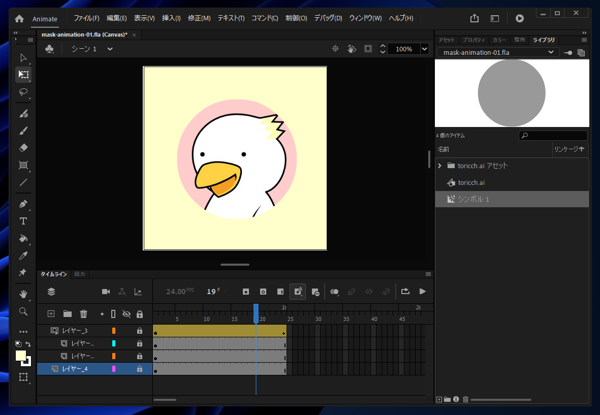Image resolution: width=600 pixels, height=415 pixels.
Task: Expand the toricch.ai アセット folder
Action: 440,165
